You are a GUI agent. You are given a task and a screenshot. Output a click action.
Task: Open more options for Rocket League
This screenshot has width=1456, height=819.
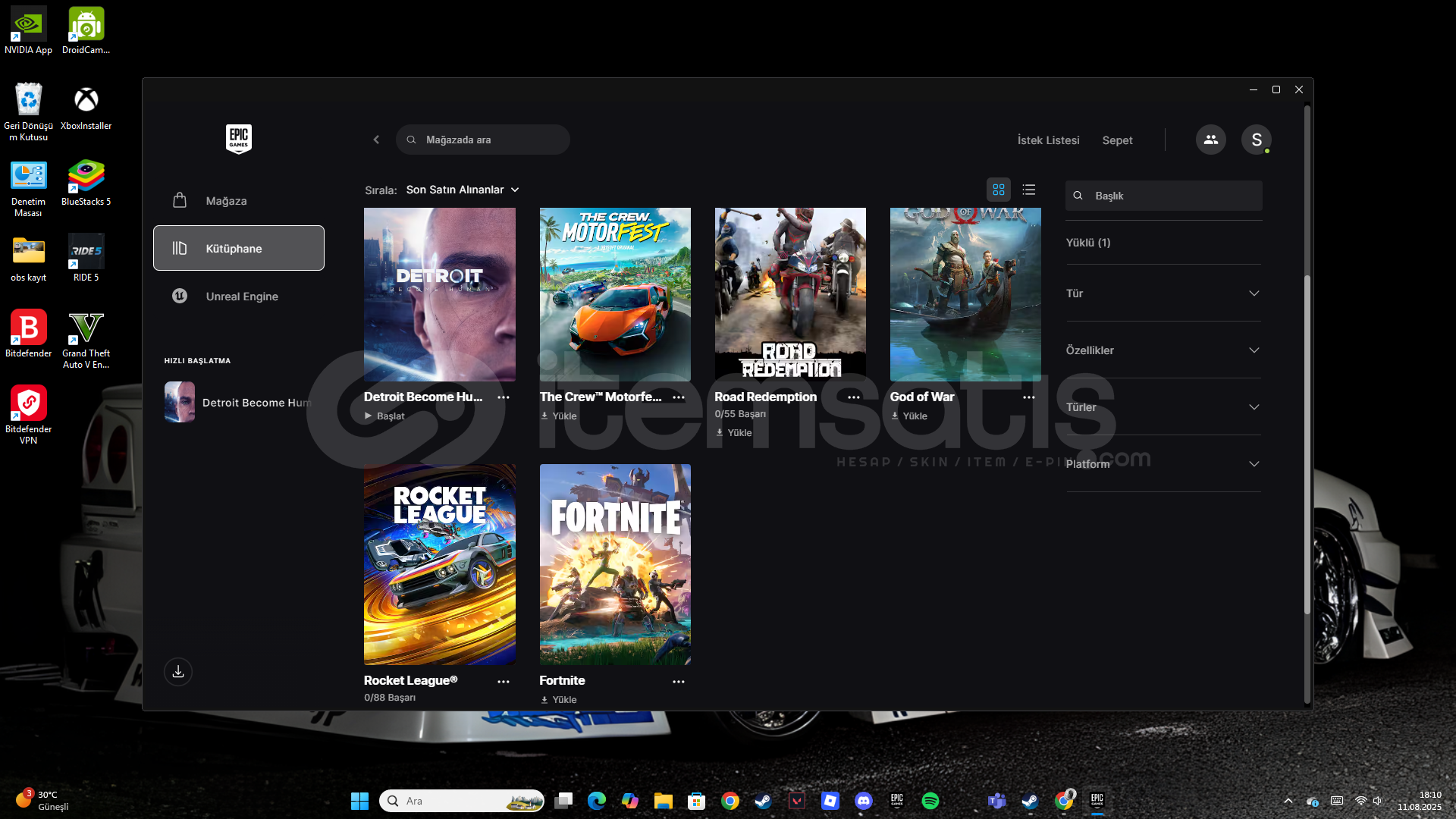coord(504,682)
